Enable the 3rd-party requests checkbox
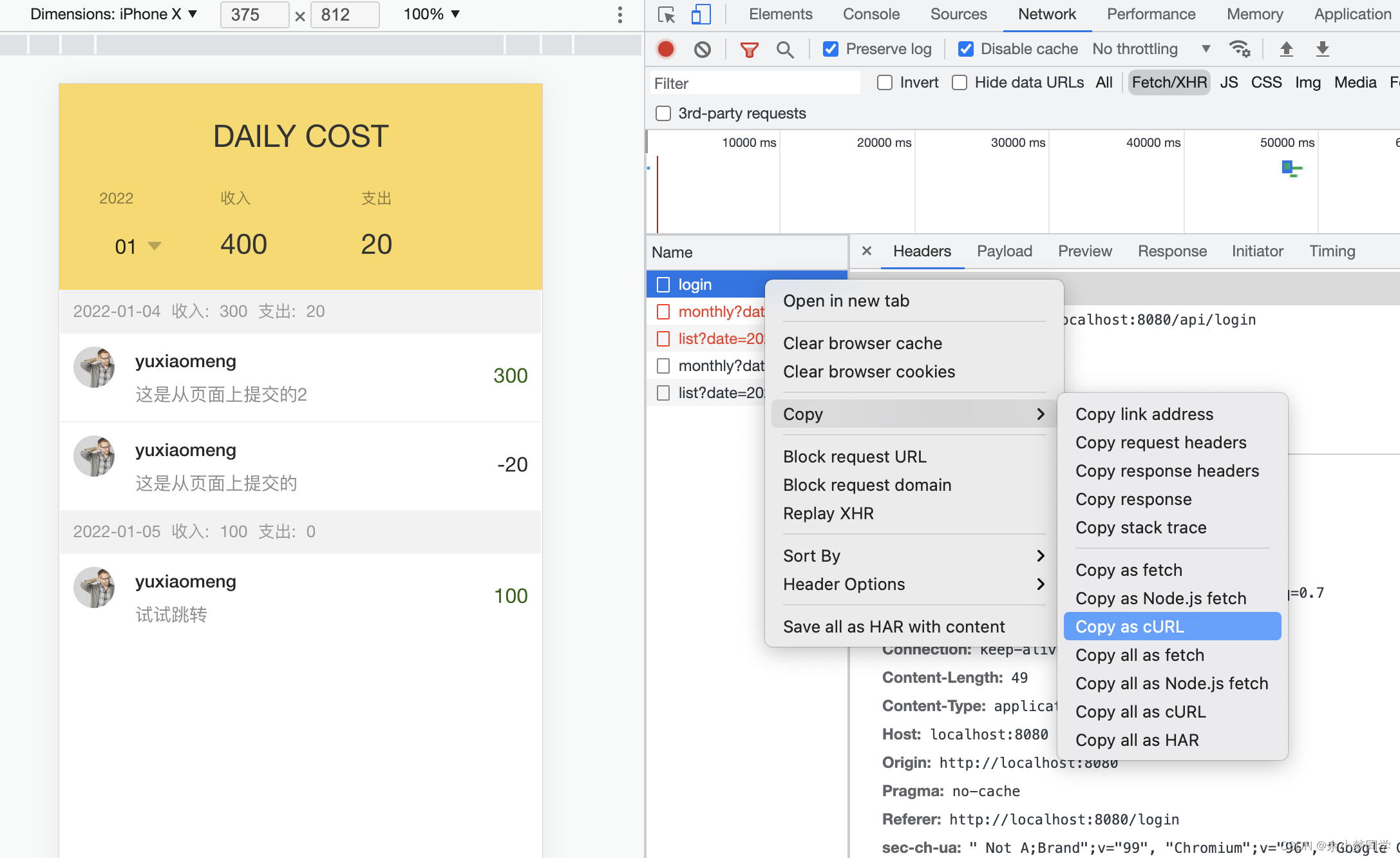Image resolution: width=1400 pixels, height=858 pixels. (663, 113)
